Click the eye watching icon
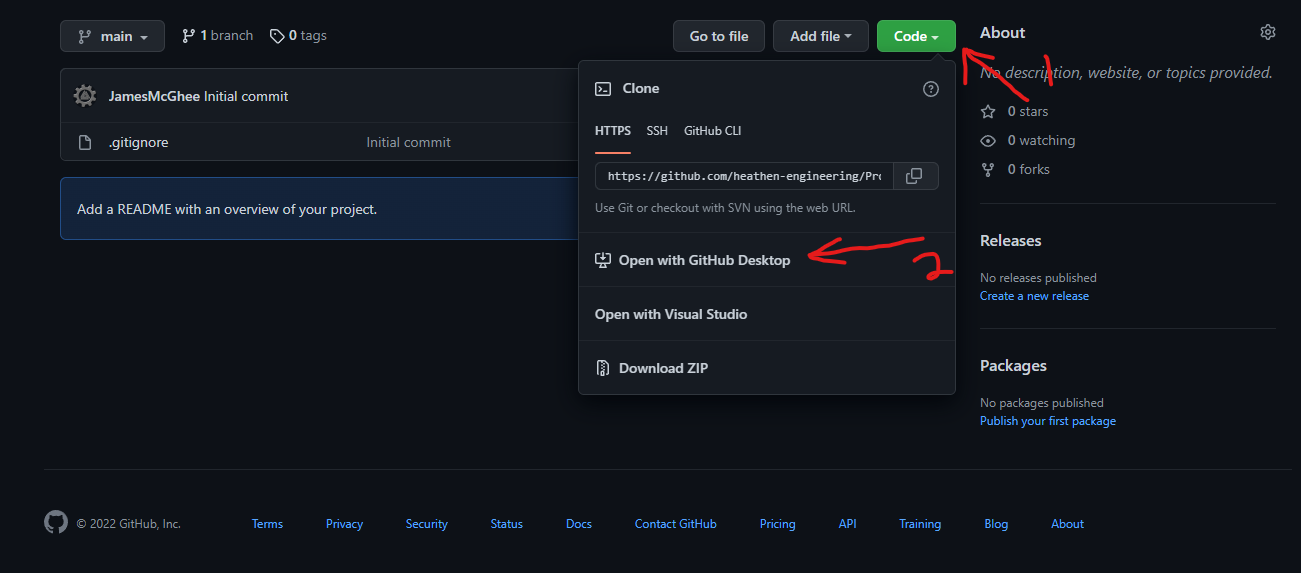Image resolution: width=1301 pixels, height=573 pixels. point(988,140)
